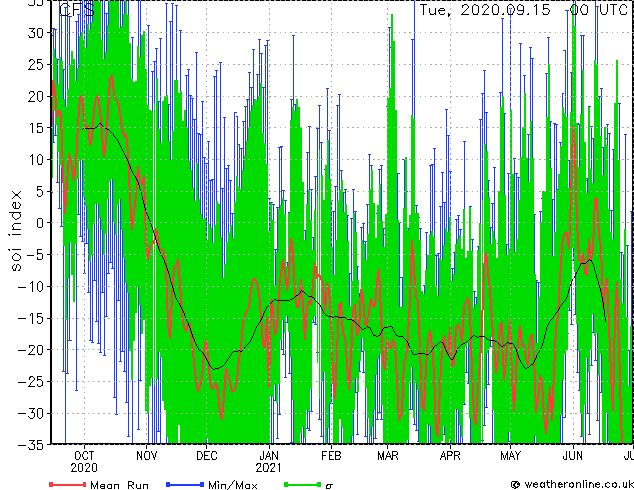Click the 'CFS' model label
This screenshot has height=490, width=634.
(77, 10)
